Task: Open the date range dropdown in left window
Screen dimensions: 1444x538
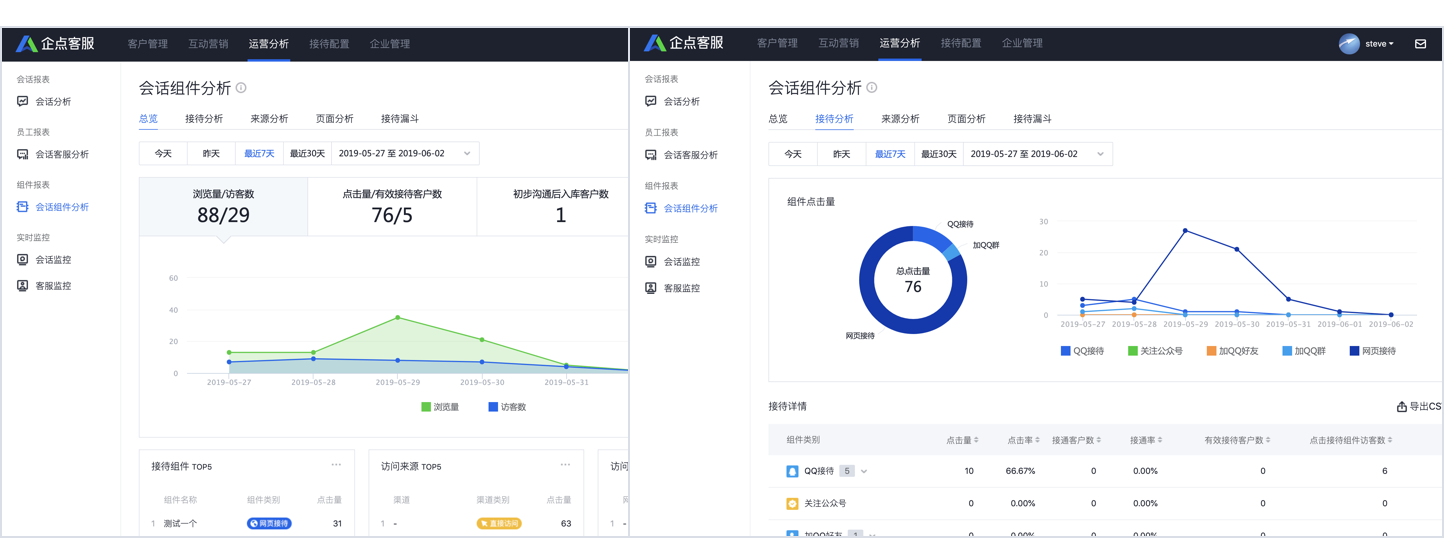Action: click(405, 154)
